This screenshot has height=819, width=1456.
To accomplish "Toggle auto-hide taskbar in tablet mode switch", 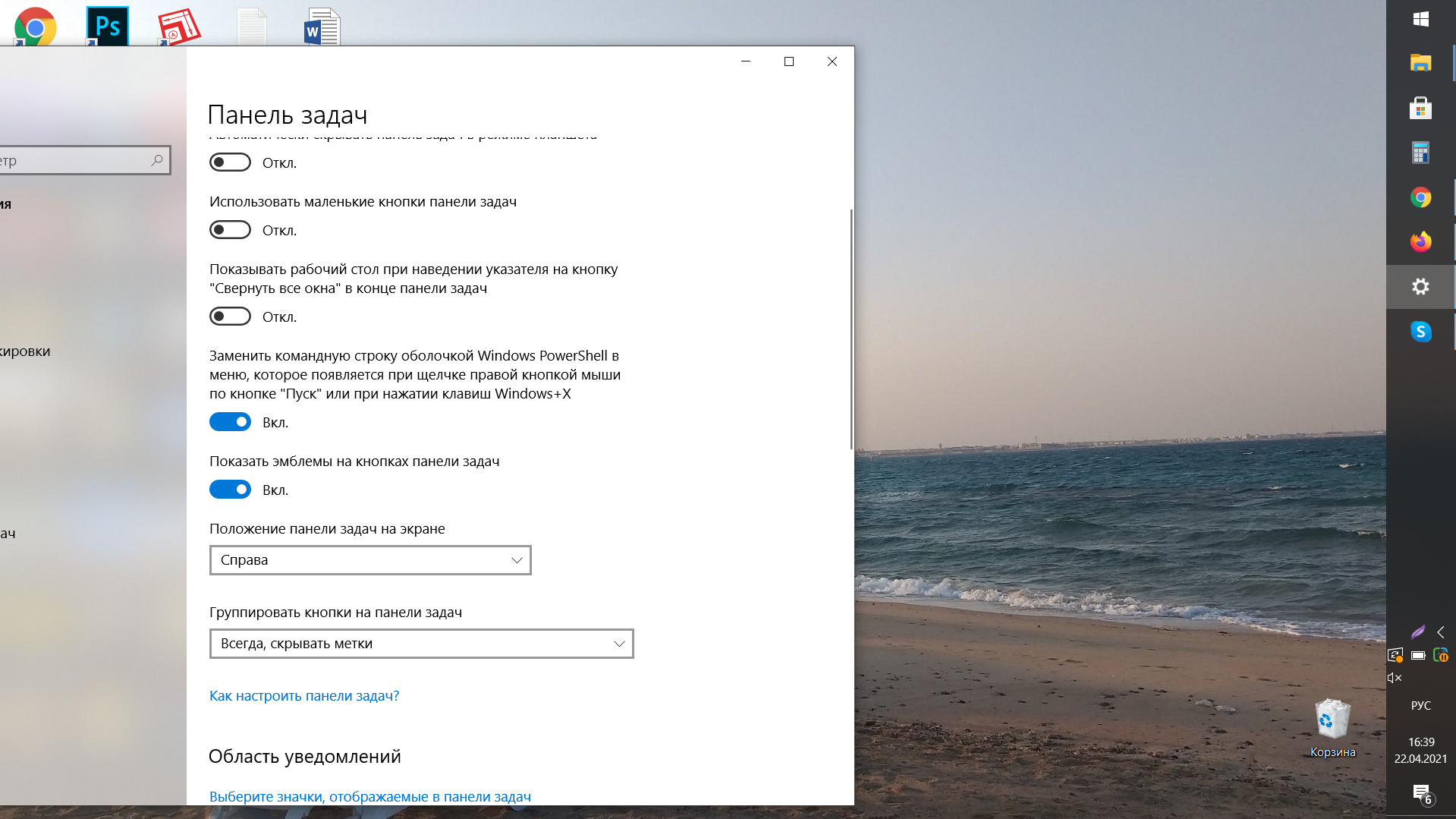I will click(x=230, y=162).
